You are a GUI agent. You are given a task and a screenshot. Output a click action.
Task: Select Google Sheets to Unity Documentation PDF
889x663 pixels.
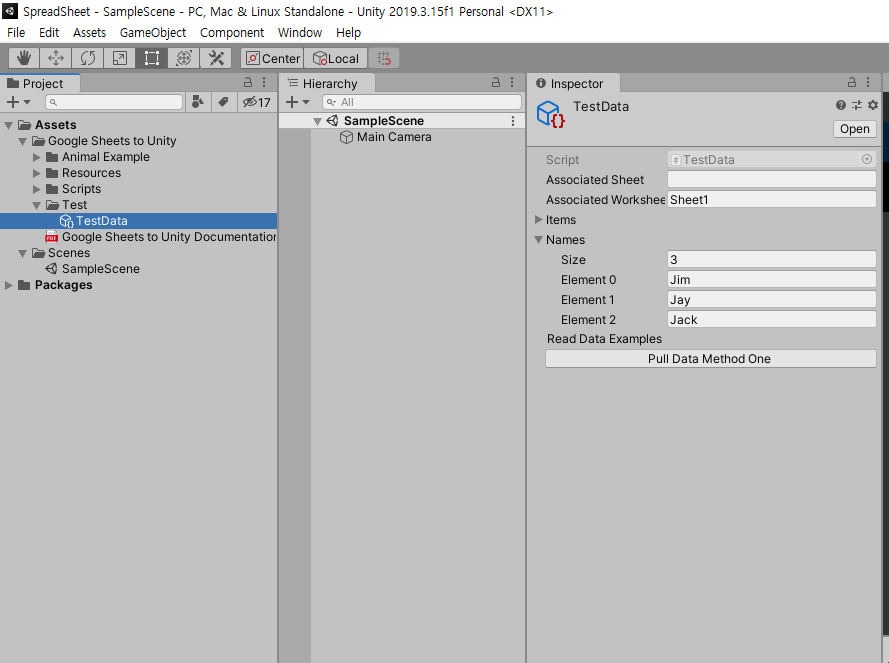tap(161, 237)
